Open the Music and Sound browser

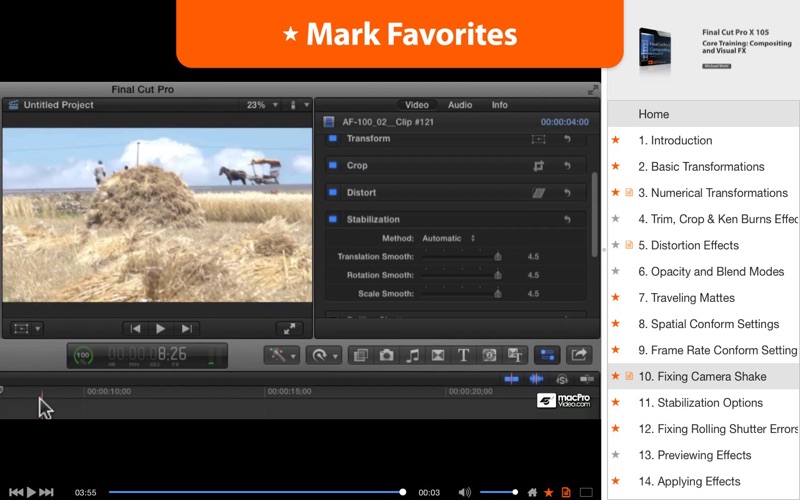(412, 355)
